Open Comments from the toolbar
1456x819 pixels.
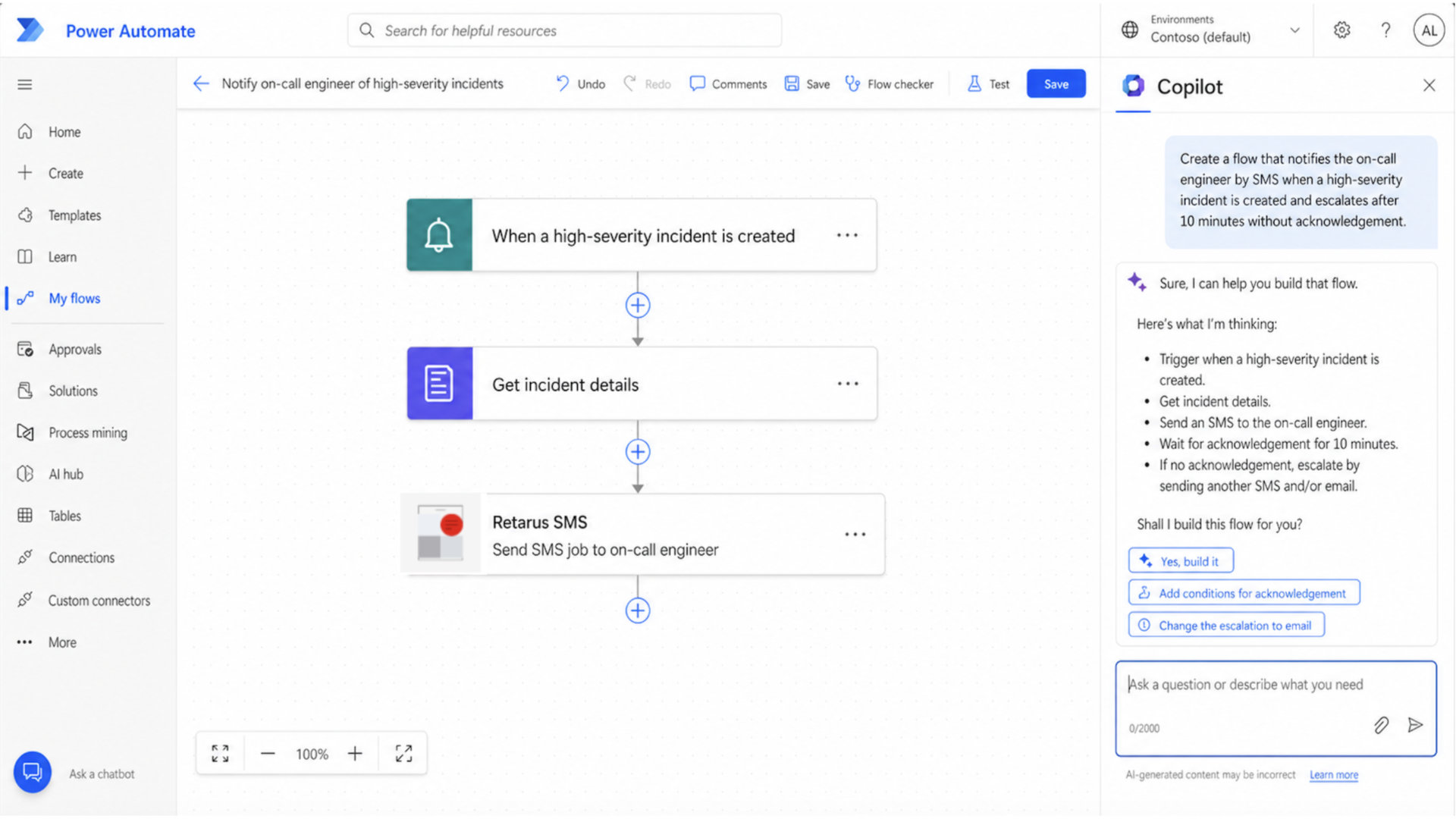[728, 83]
